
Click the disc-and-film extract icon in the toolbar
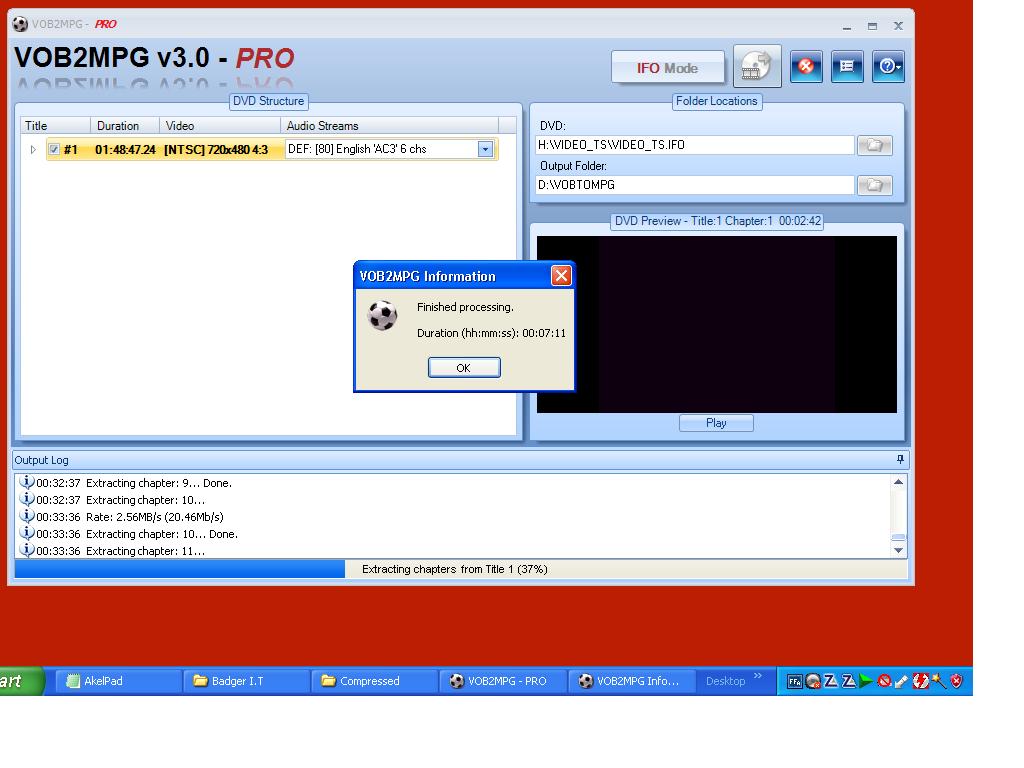[x=757, y=66]
